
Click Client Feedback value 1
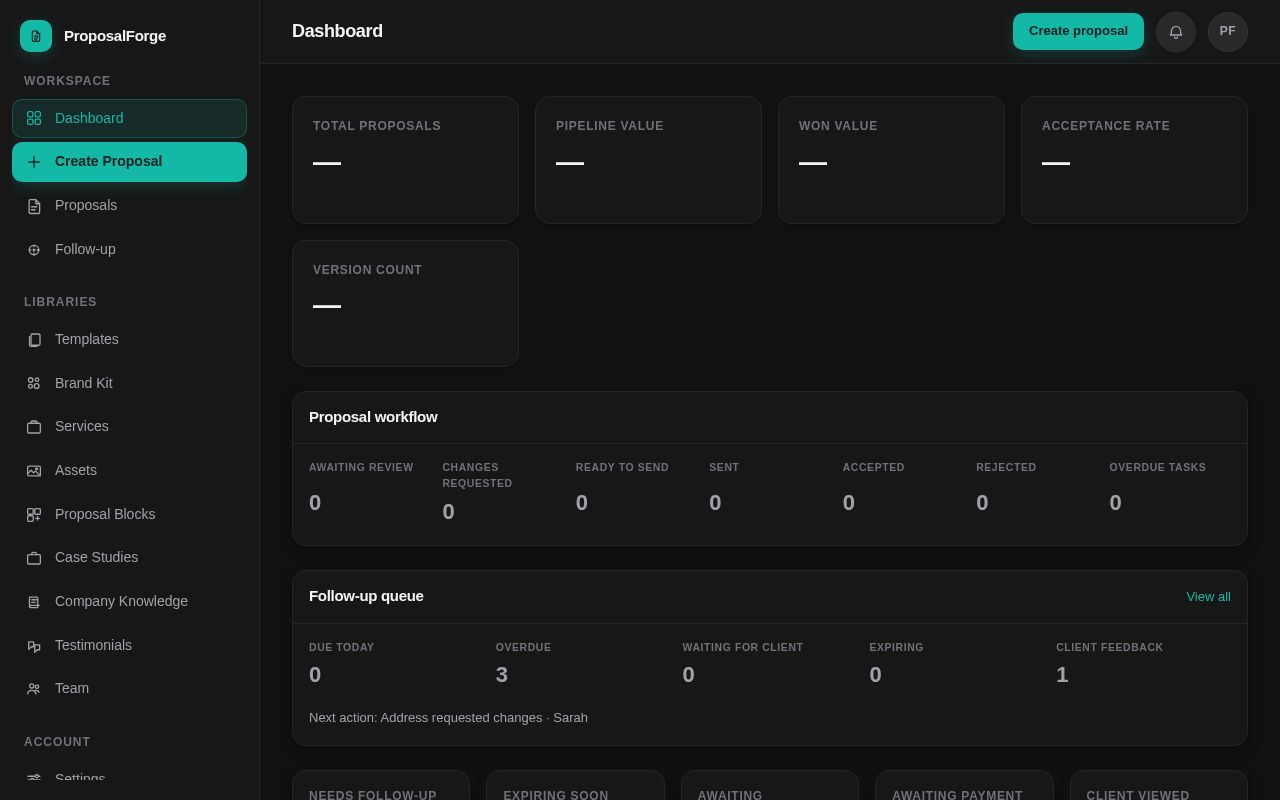[1062, 675]
